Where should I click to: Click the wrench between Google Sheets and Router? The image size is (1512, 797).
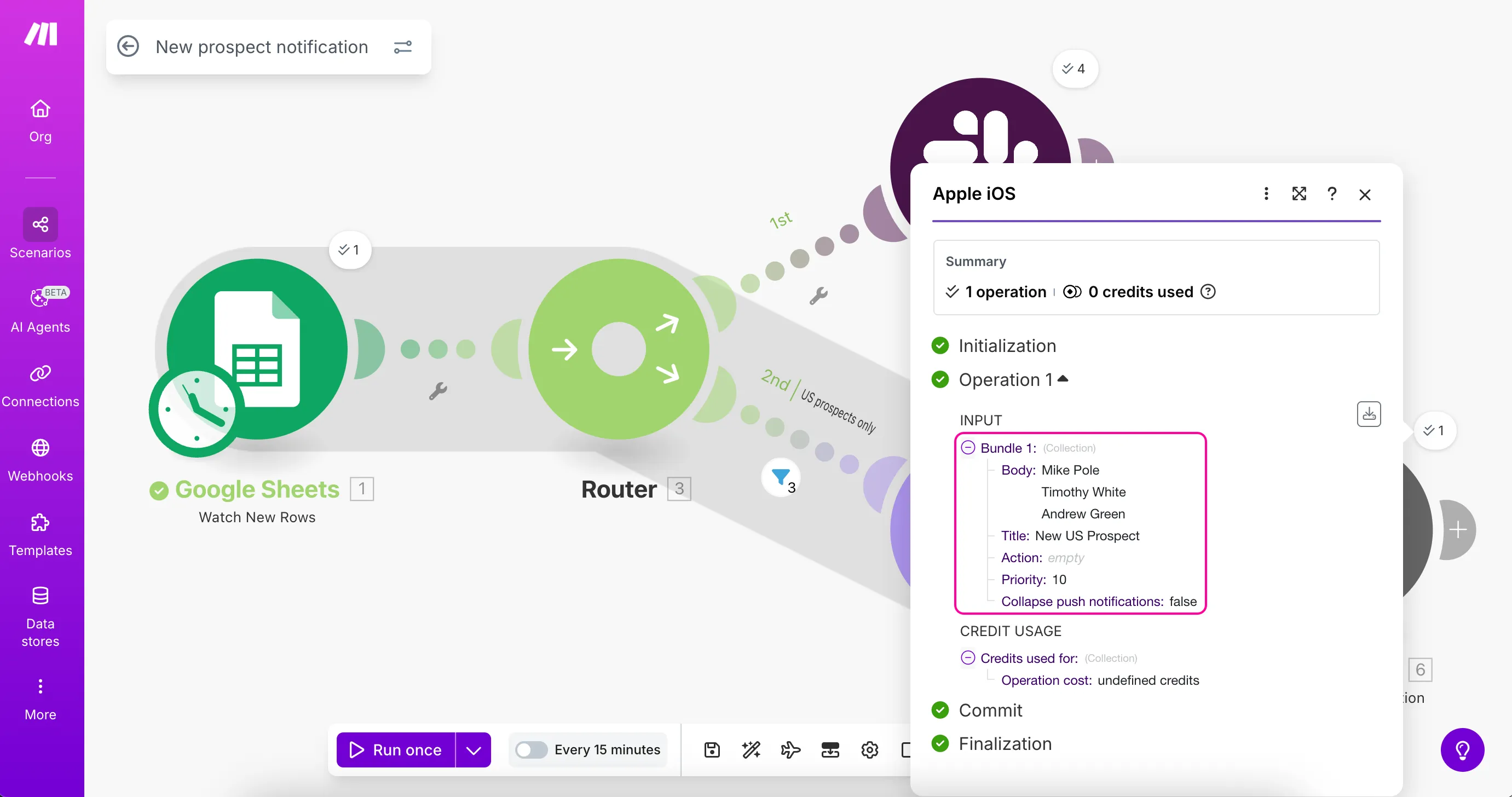click(x=438, y=391)
